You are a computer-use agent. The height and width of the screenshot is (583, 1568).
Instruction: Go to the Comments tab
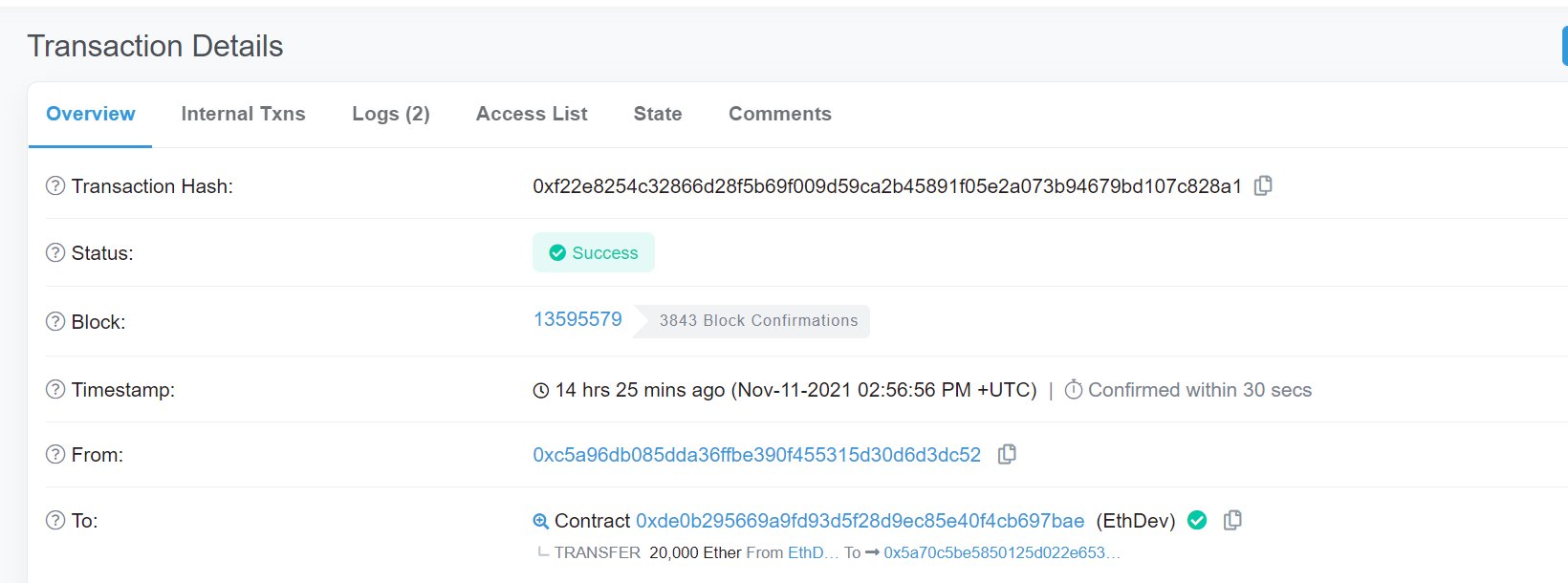(x=779, y=114)
